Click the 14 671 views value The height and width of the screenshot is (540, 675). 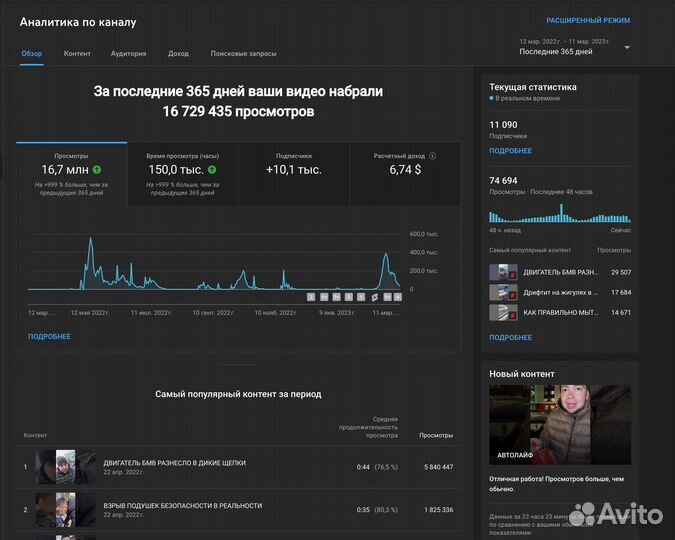click(x=621, y=312)
